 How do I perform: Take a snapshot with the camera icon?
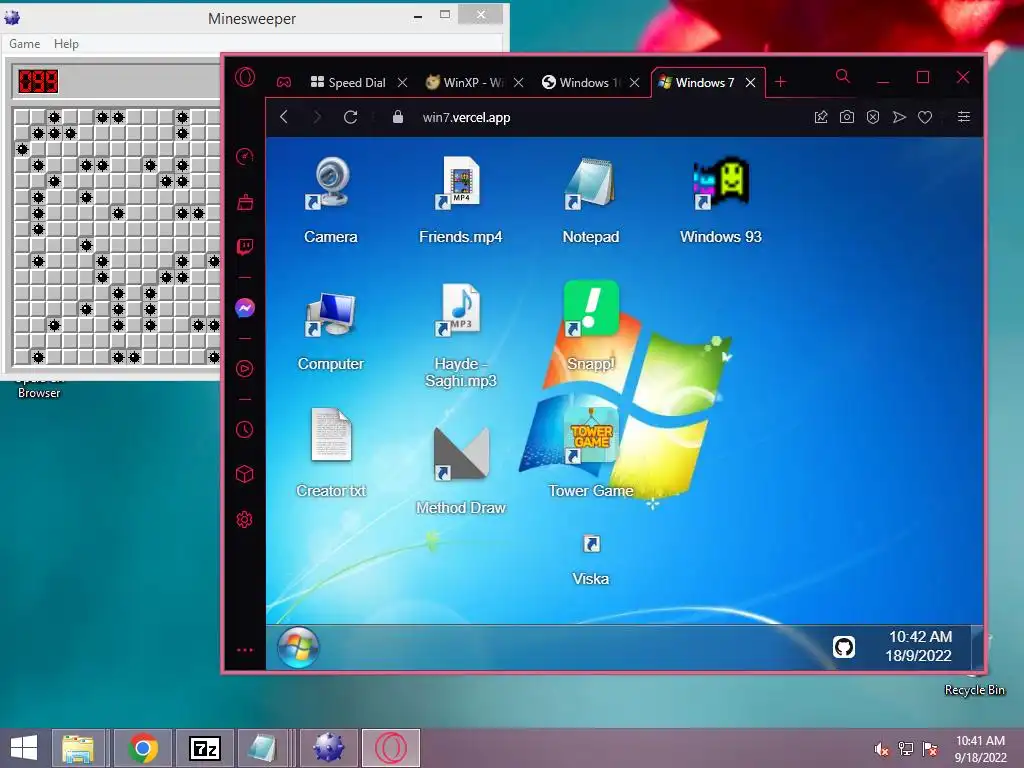tap(847, 117)
